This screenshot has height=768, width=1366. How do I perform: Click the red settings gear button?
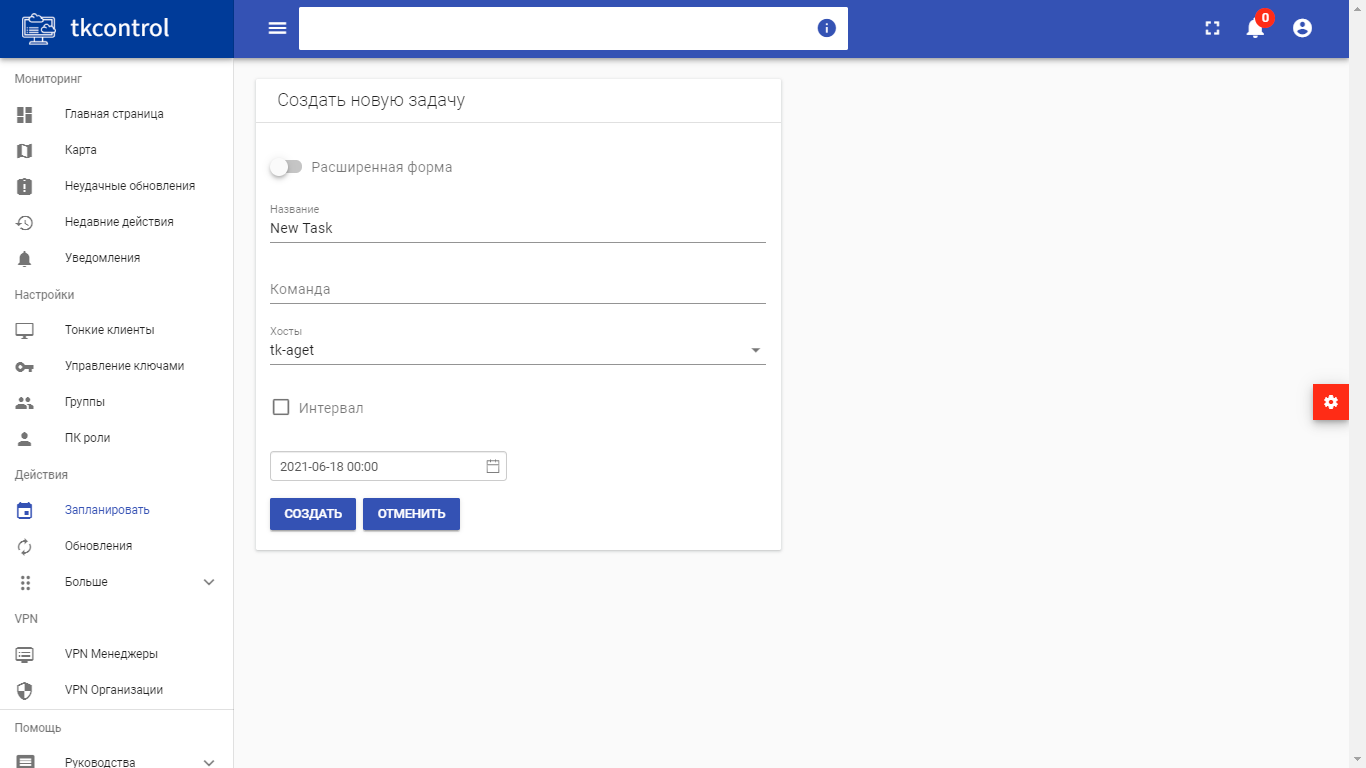coord(1330,402)
